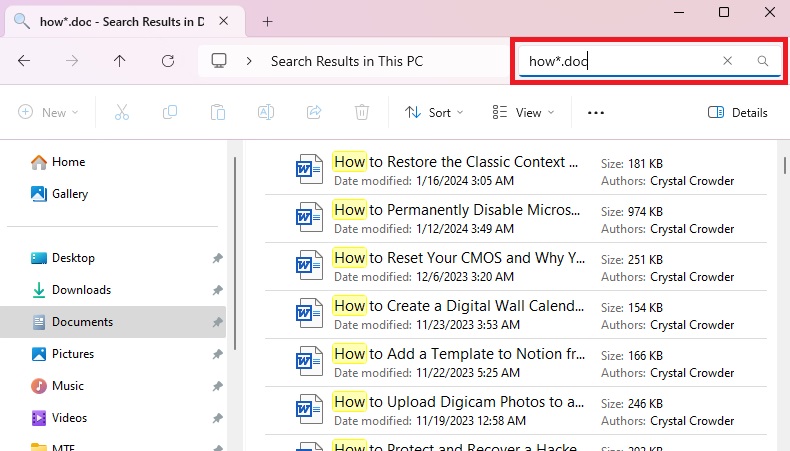Open Pictures in the sidebar

click(62, 354)
